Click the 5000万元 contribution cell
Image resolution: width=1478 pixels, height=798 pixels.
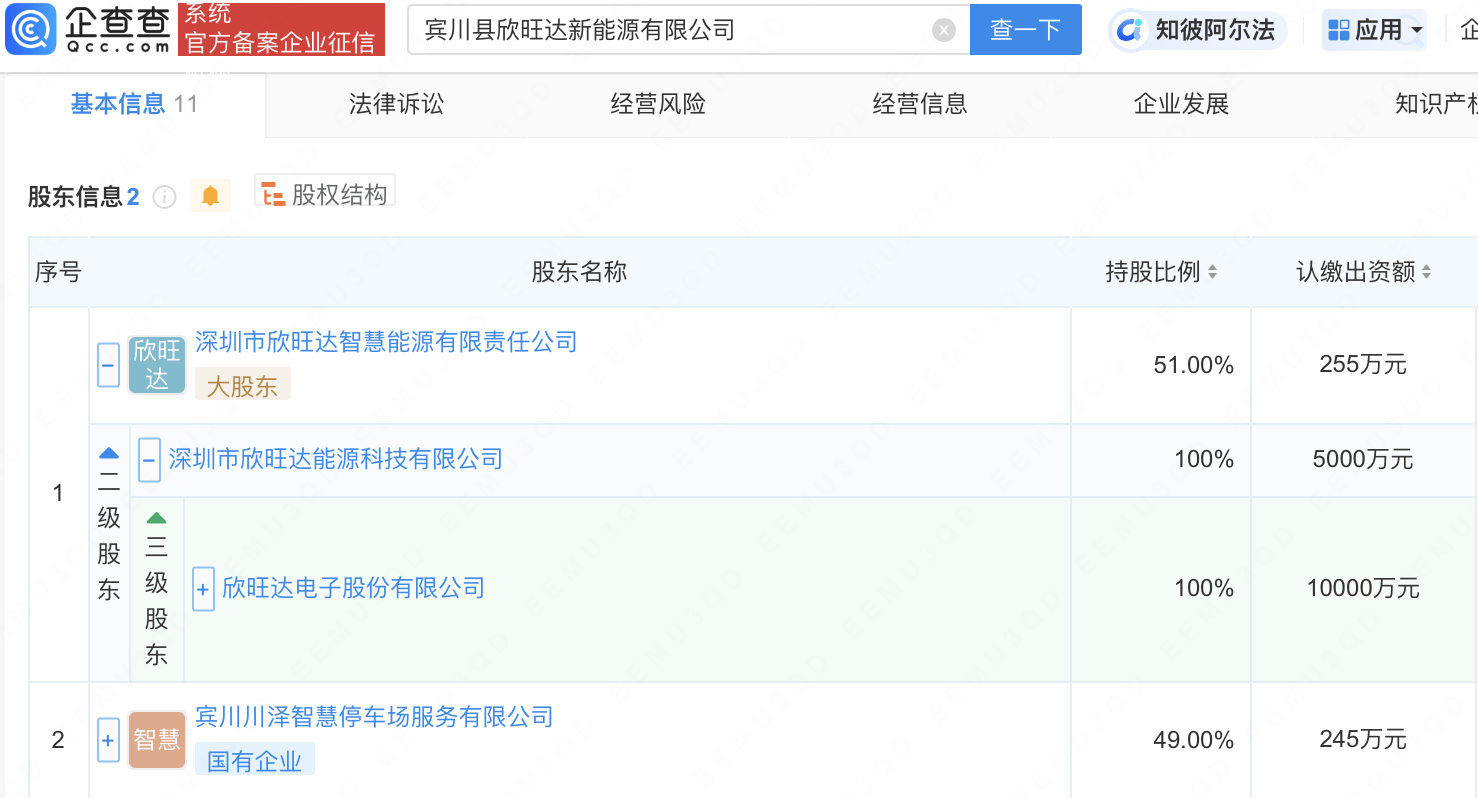[x=1363, y=459]
